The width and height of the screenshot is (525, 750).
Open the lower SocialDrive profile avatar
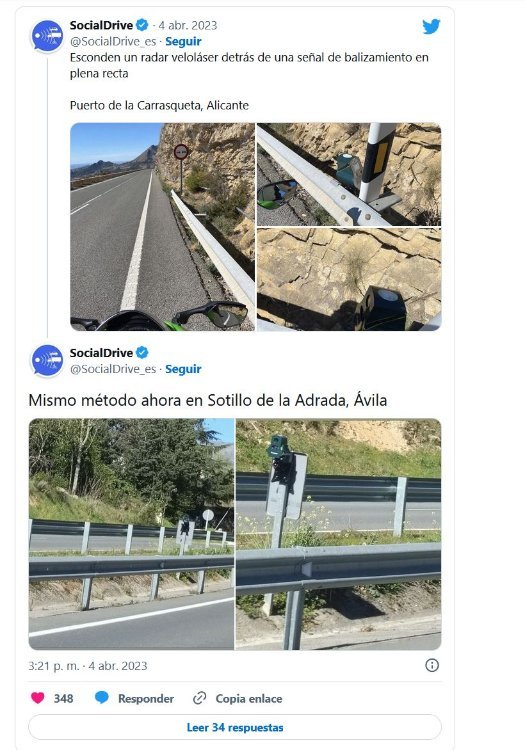[47, 360]
